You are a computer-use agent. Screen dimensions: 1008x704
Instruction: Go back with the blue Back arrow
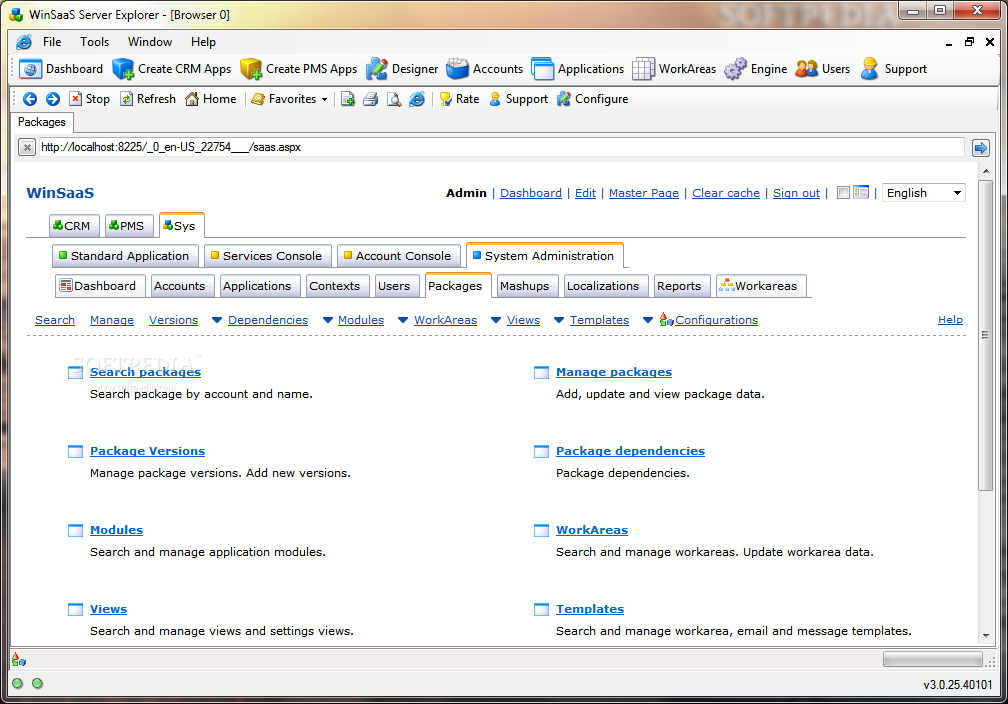[30, 99]
